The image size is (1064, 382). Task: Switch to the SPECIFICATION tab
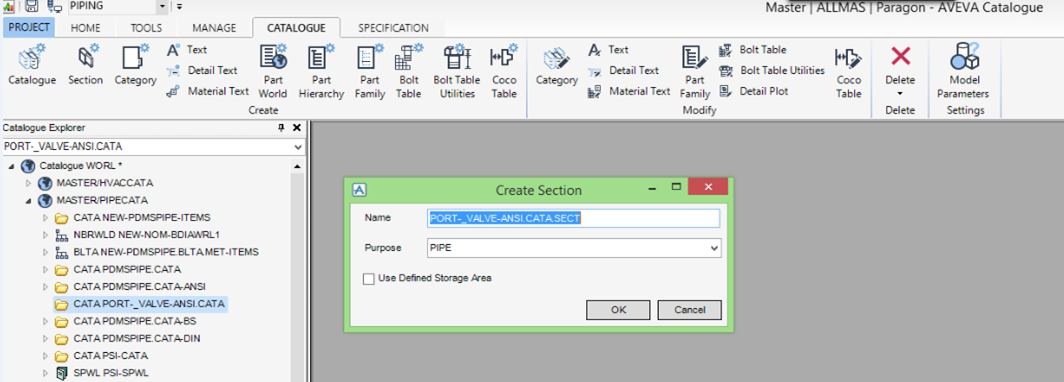393,28
